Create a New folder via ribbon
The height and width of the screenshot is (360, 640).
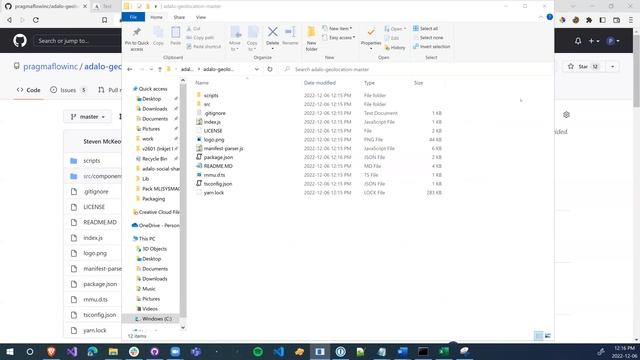click(x=311, y=38)
